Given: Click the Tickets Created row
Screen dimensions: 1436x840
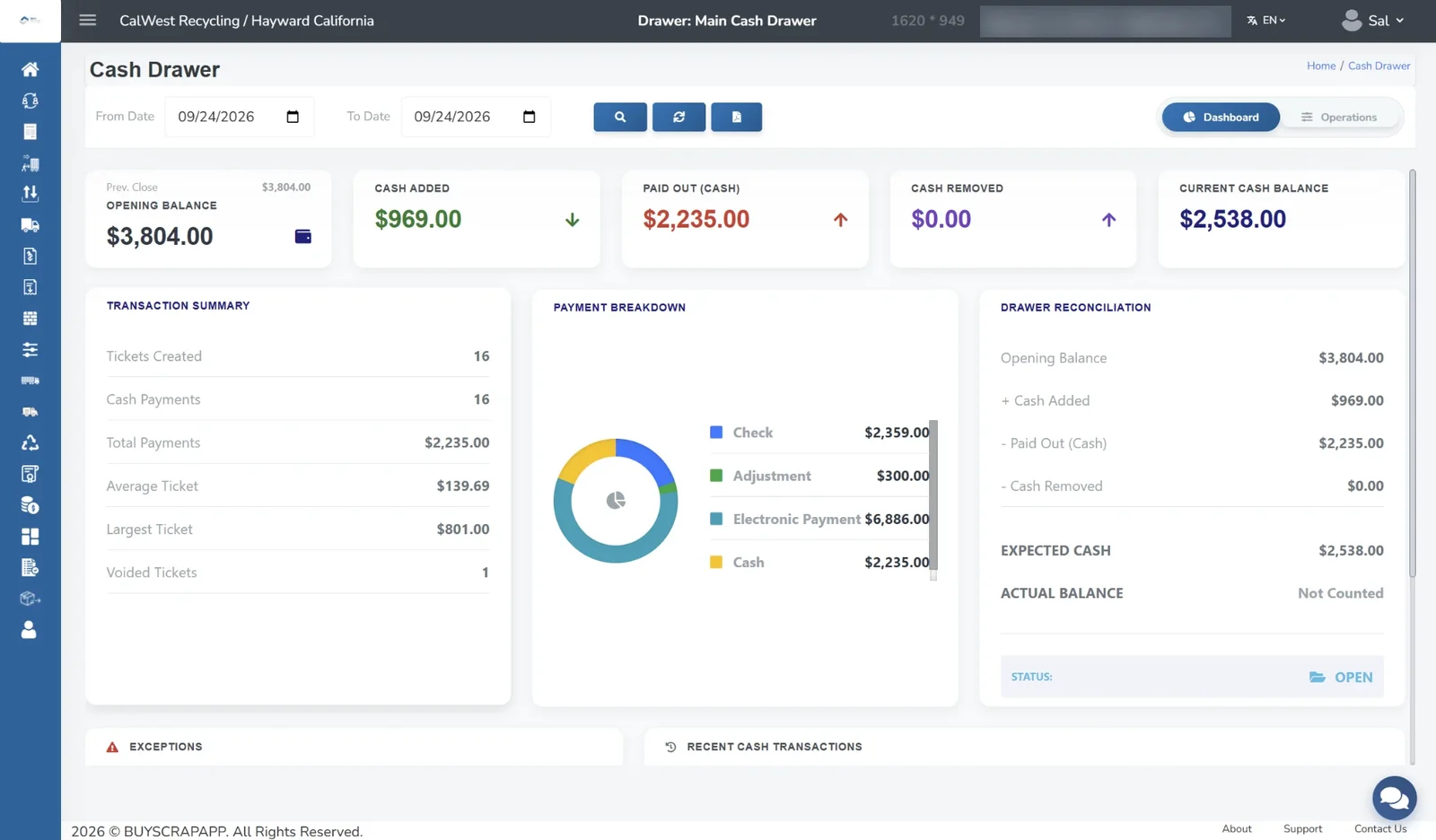Looking at the screenshot, I should tap(298, 356).
